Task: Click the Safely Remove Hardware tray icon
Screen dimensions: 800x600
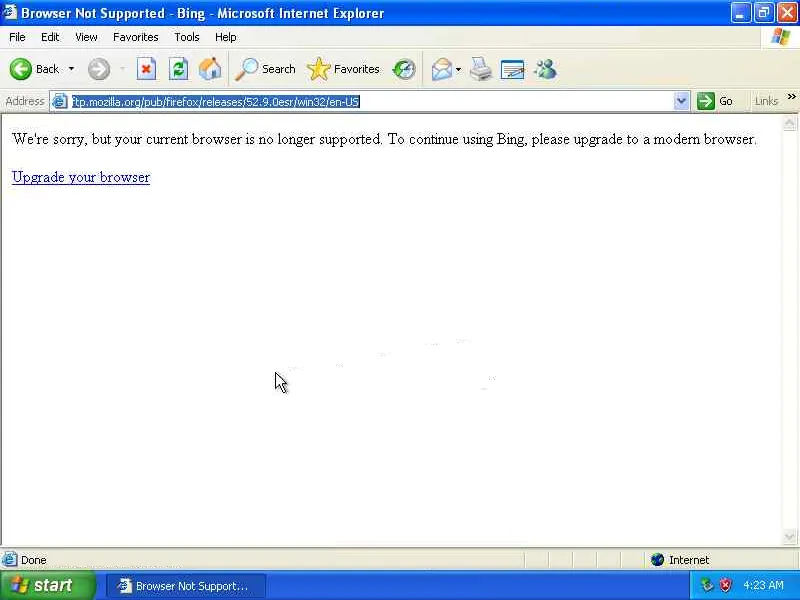Action: (707, 585)
